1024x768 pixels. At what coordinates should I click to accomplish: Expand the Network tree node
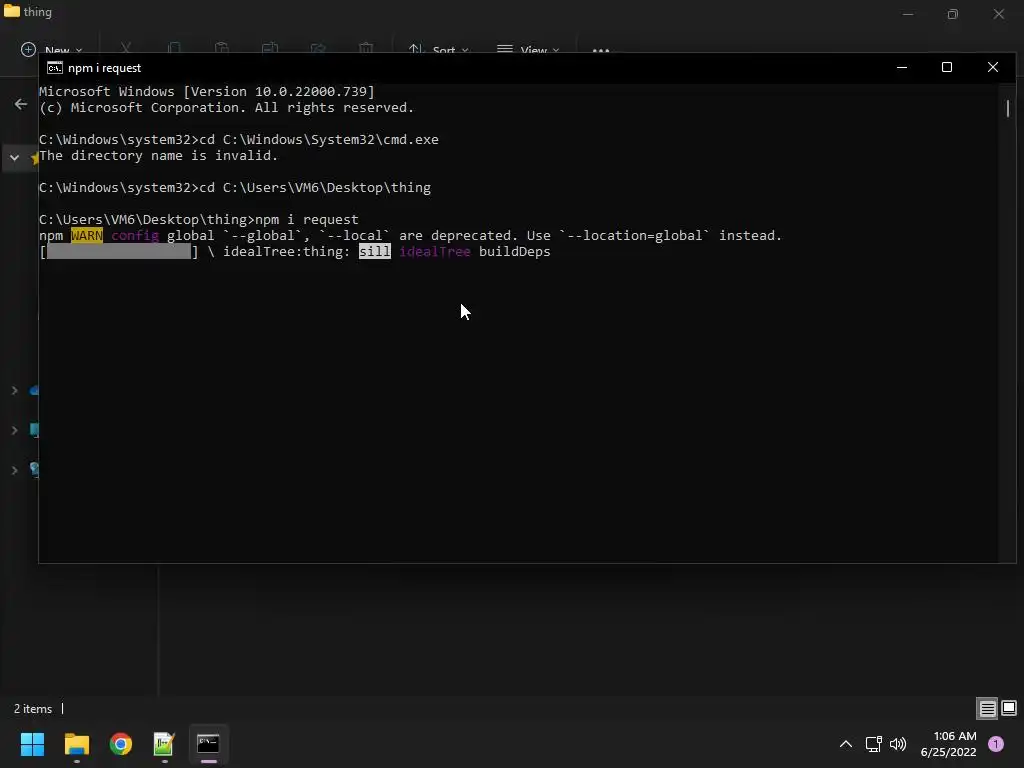click(14, 470)
